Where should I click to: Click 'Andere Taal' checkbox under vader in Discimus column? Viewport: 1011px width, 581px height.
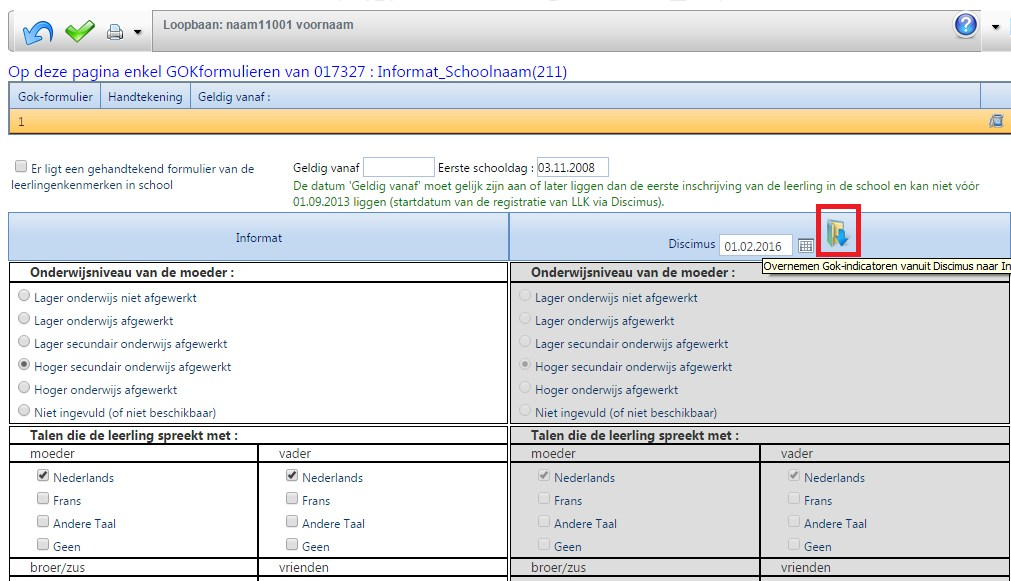point(794,521)
